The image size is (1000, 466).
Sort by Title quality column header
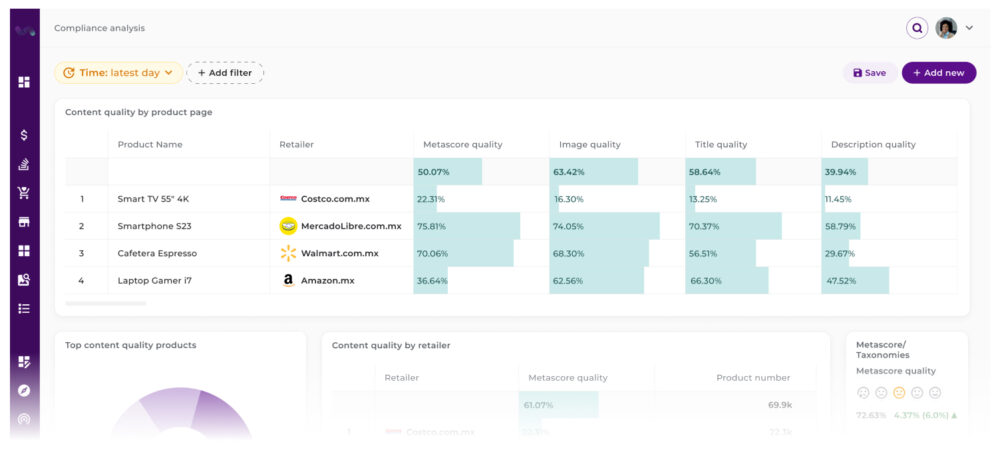pos(721,145)
